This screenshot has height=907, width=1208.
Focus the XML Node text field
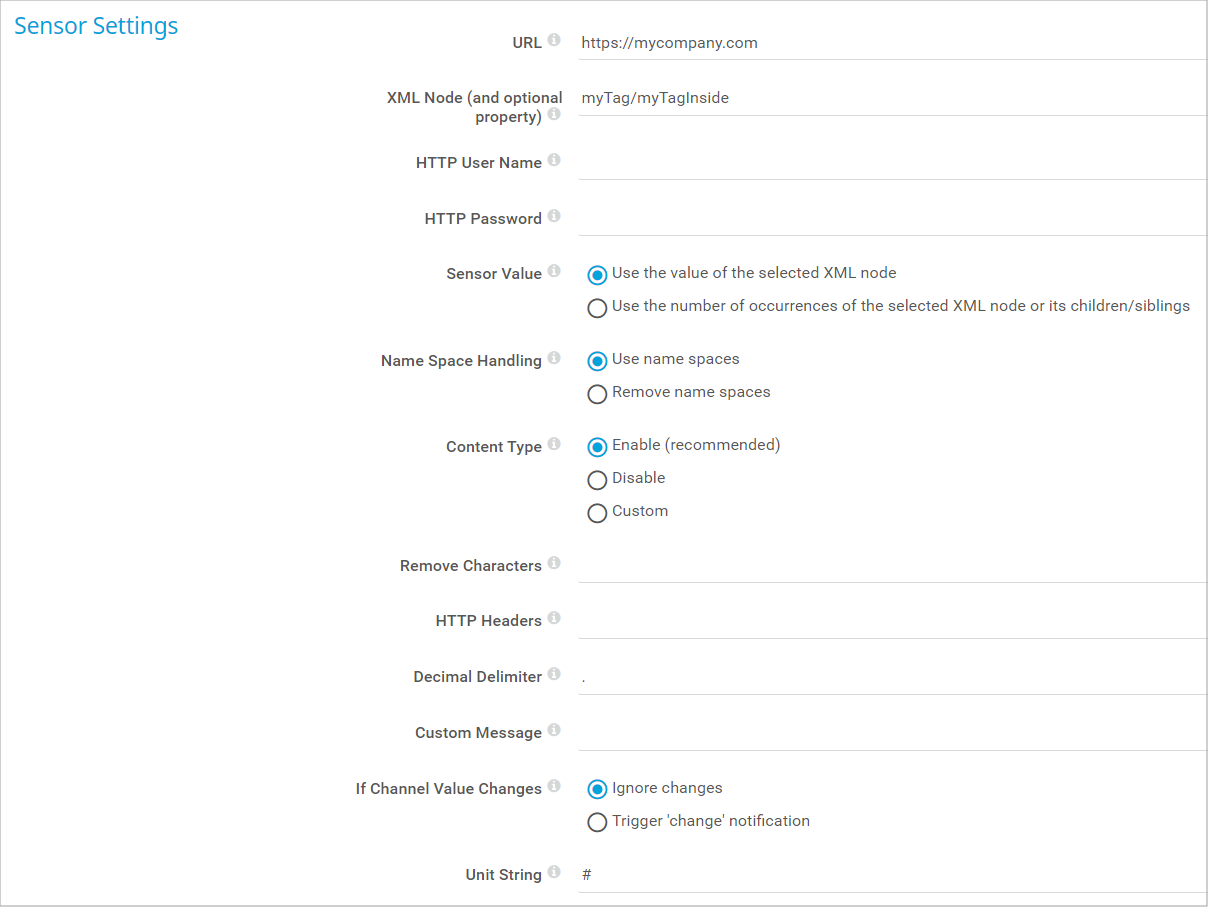pos(890,99)
